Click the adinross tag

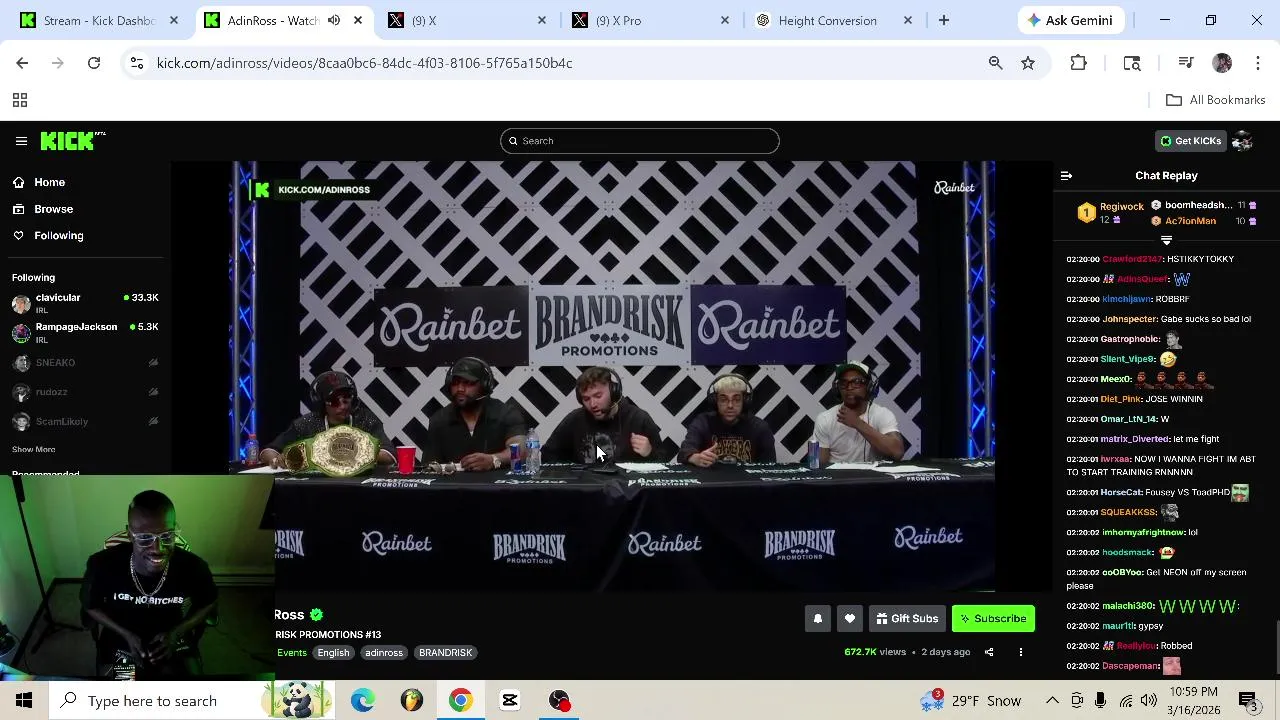384,653
